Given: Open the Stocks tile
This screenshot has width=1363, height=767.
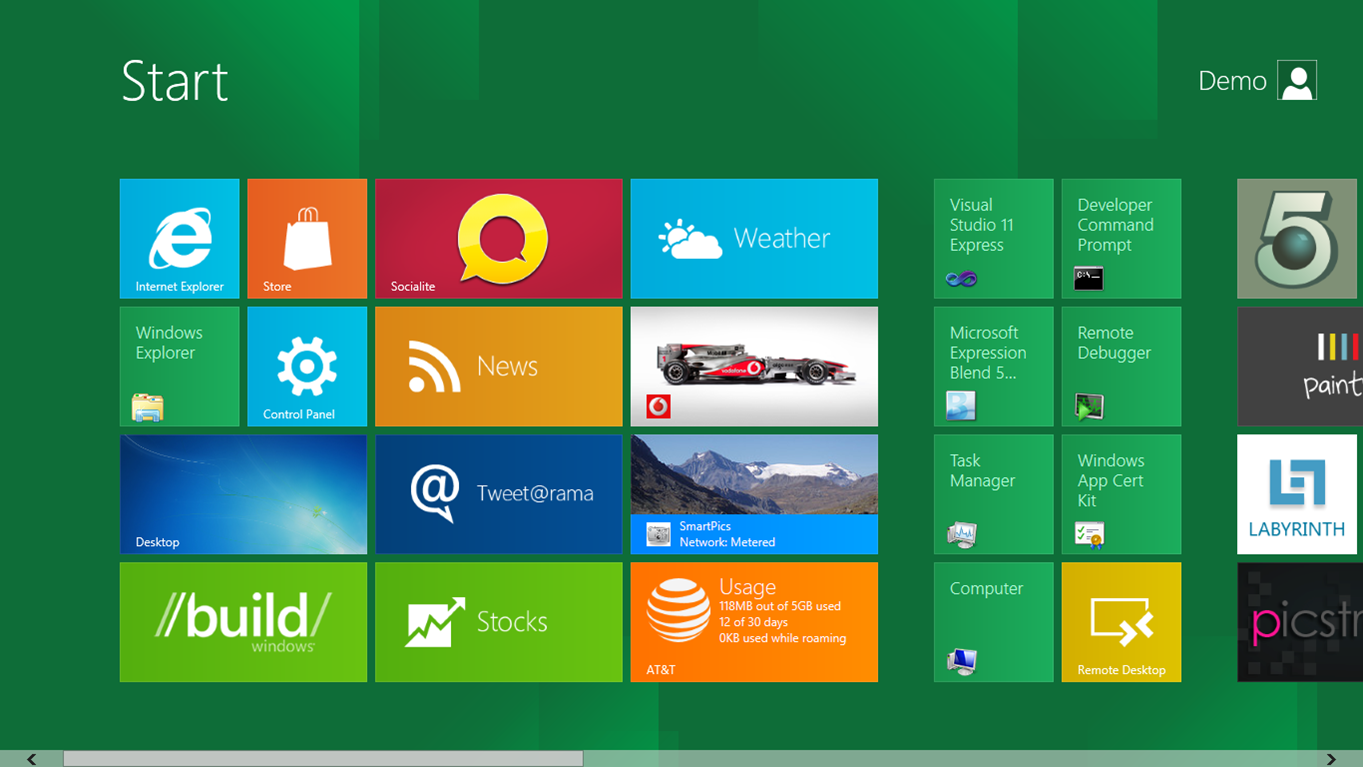Looking at the screenshot, I should tap(499, 622).
